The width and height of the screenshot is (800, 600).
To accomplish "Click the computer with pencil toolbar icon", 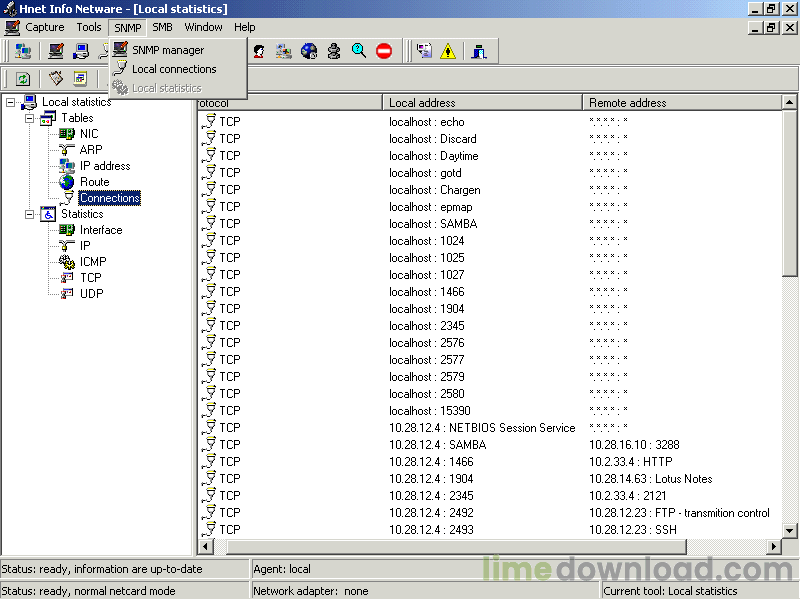I will click(56, 51).
